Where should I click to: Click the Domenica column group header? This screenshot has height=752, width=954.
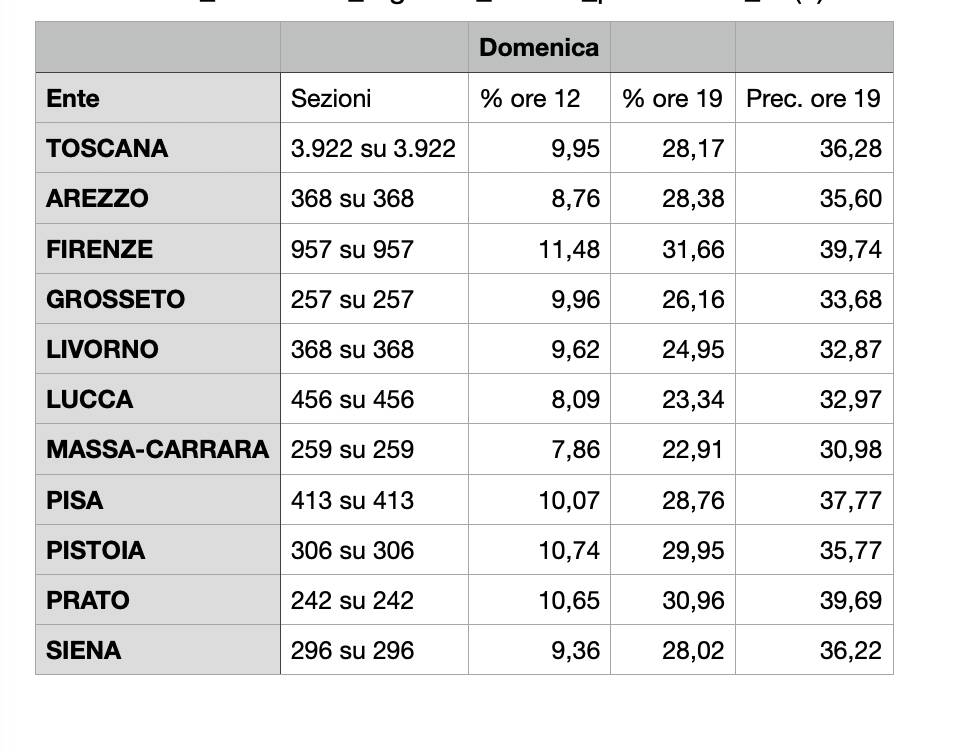click(539, 47)
